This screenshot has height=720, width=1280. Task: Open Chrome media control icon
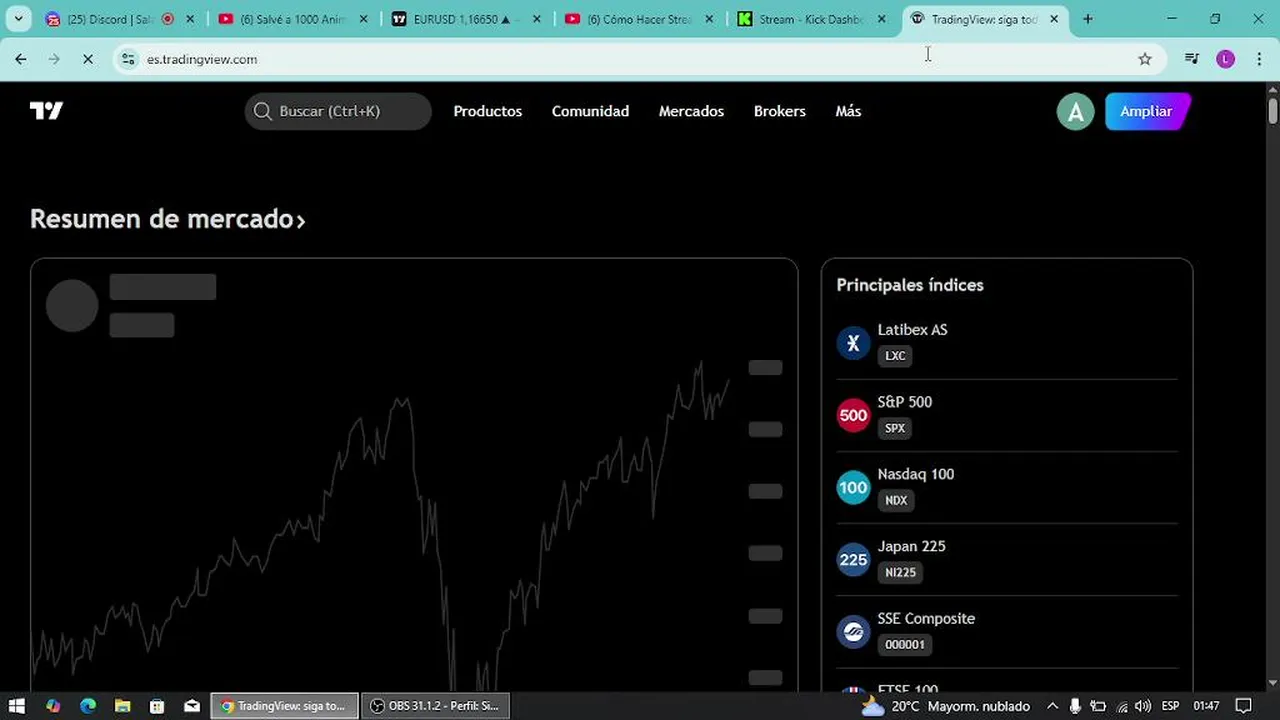coord(1191,59)
